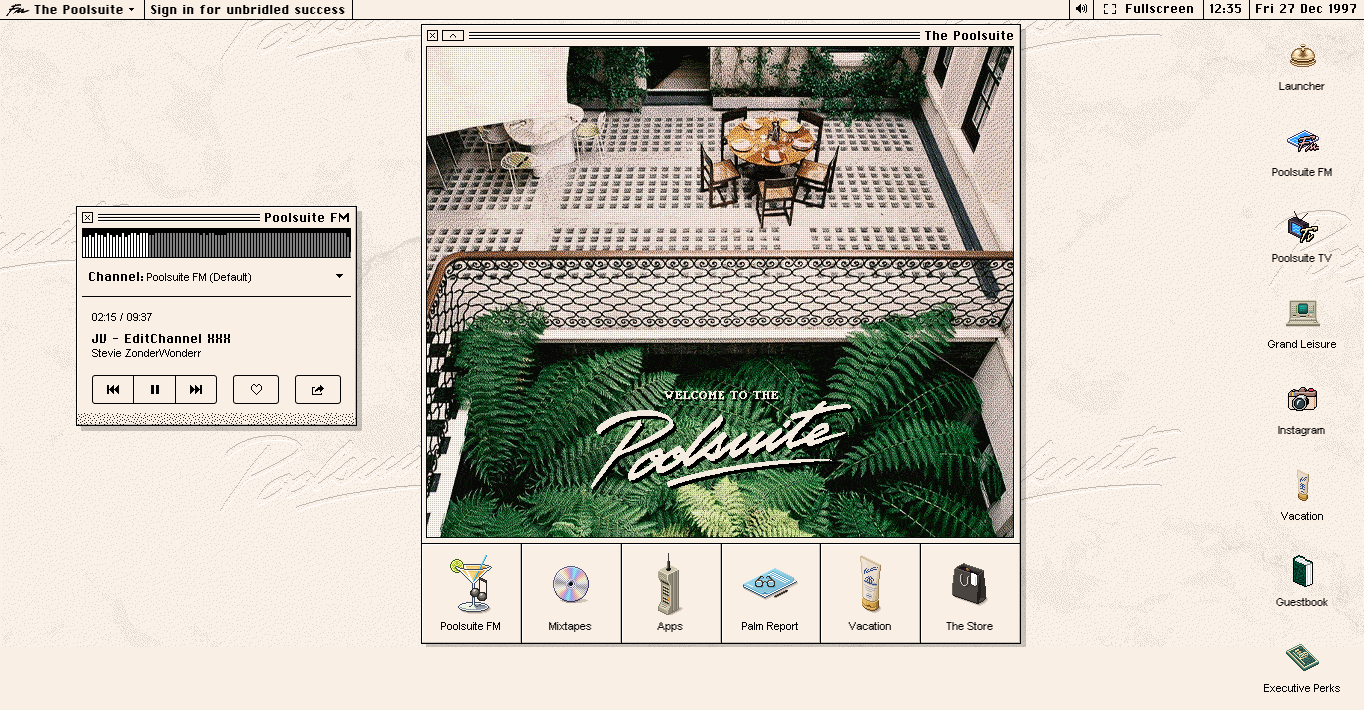
Task: Enter Fullscreen mode
Action: click(1148, 9)
